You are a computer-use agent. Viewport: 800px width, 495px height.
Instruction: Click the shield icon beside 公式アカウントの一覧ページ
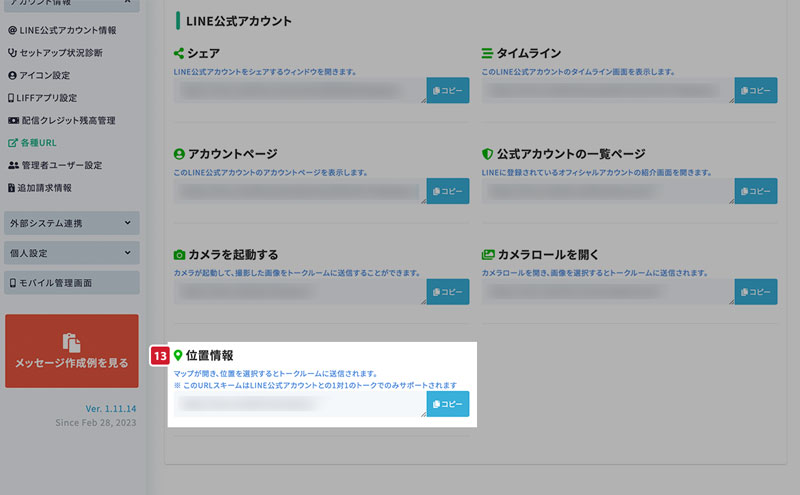coord(487,154)
